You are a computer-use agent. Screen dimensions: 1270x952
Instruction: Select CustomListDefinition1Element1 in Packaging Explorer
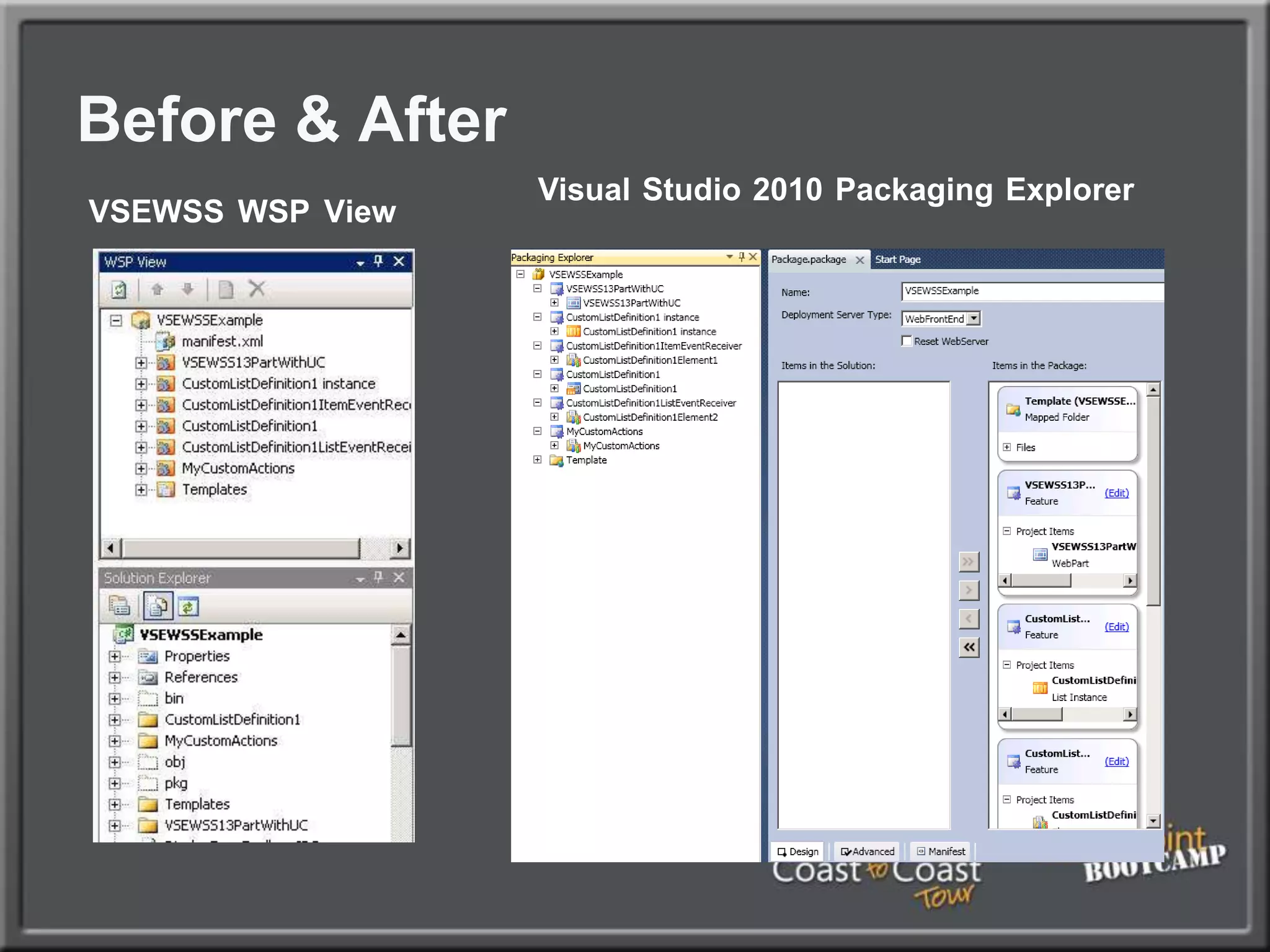650,360
